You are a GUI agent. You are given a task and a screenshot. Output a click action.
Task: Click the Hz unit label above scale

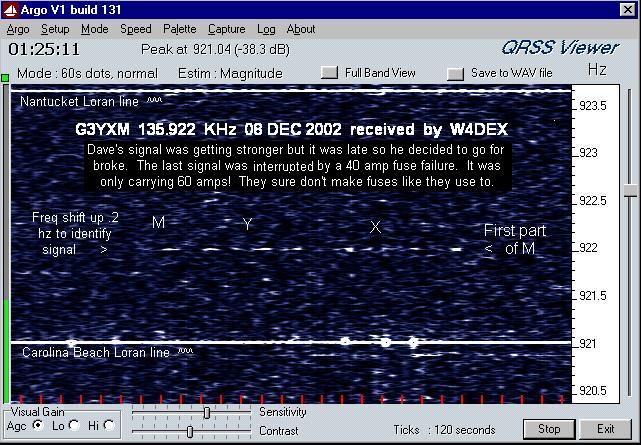click(x=597, y=69)
